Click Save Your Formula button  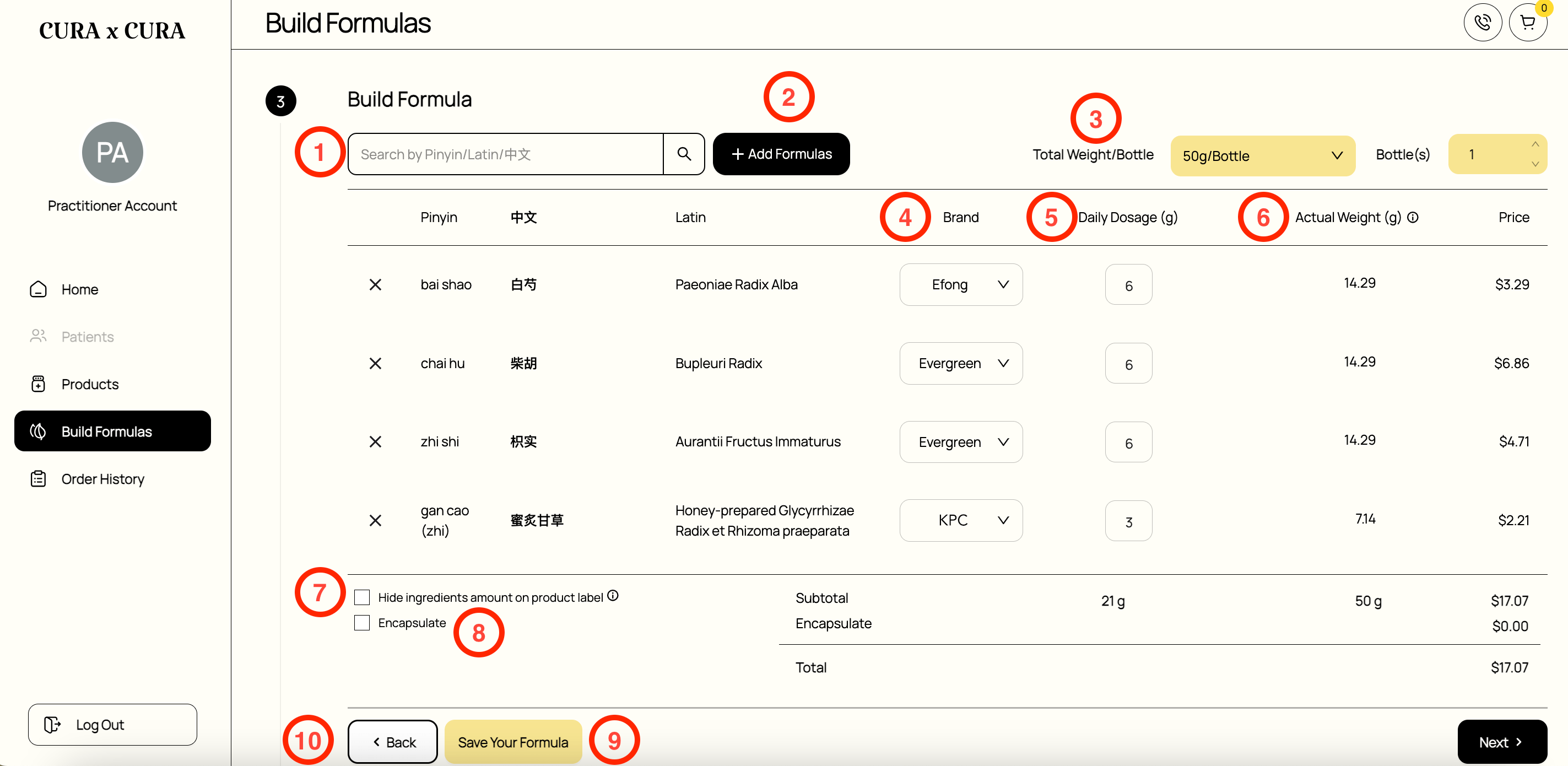click(x=513, y=742)
